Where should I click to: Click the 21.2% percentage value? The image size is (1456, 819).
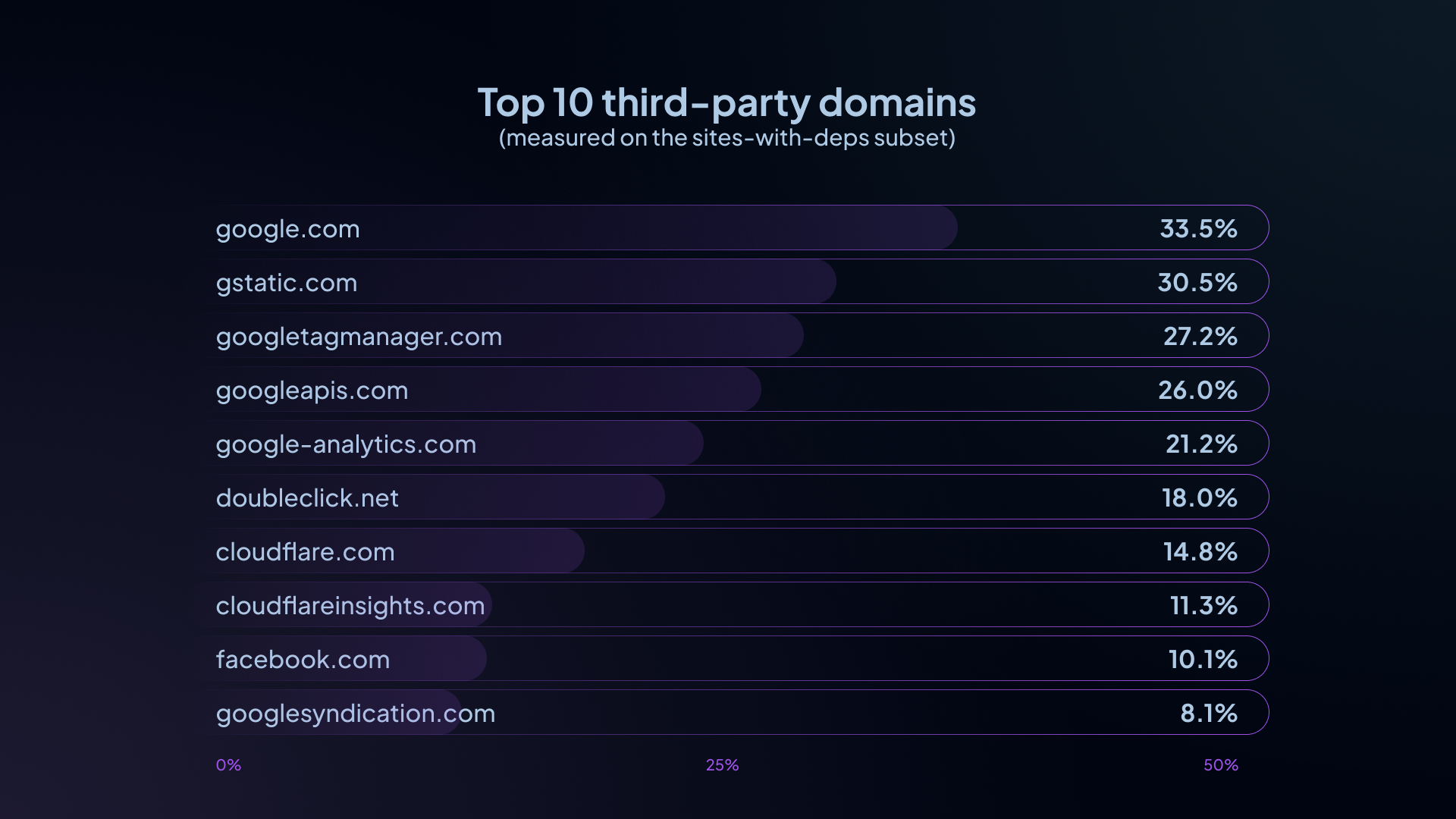click(x=1201, y=444)
